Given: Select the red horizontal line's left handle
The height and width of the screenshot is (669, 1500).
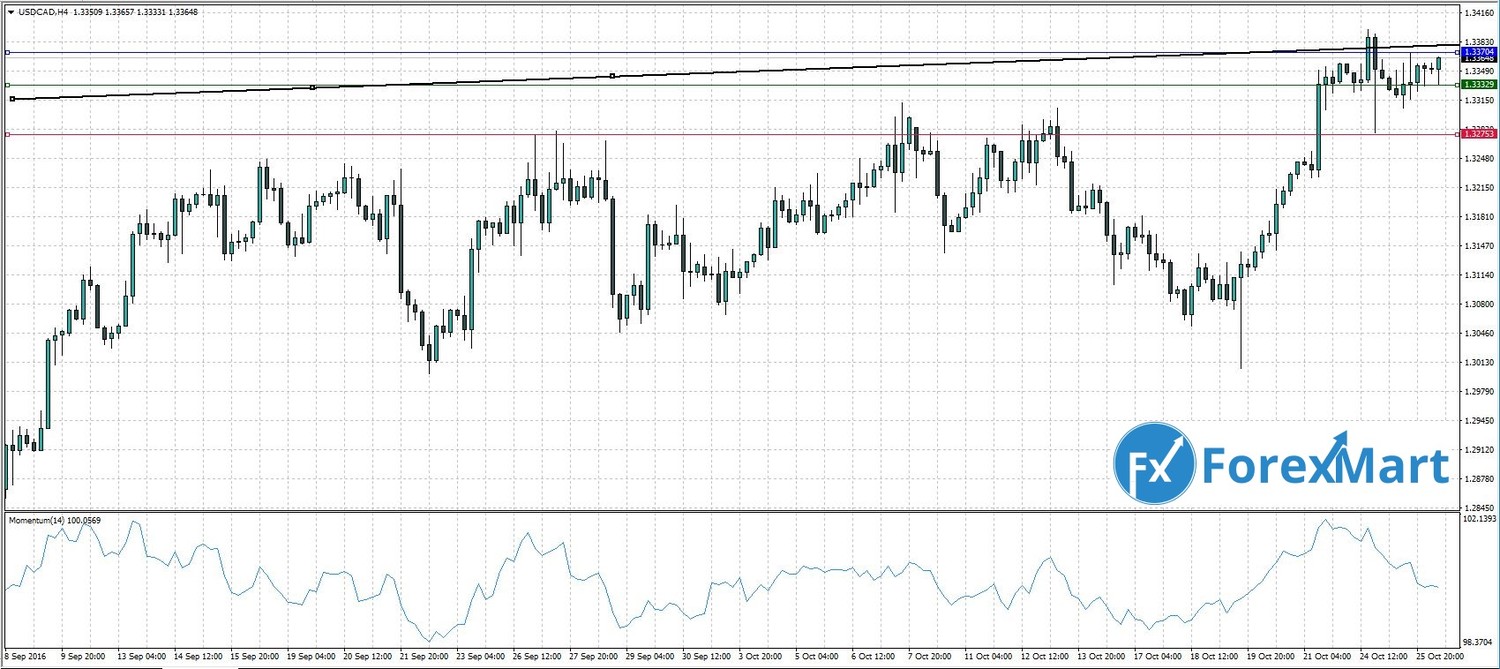Looking at the screenshot, I should (7, 134).
